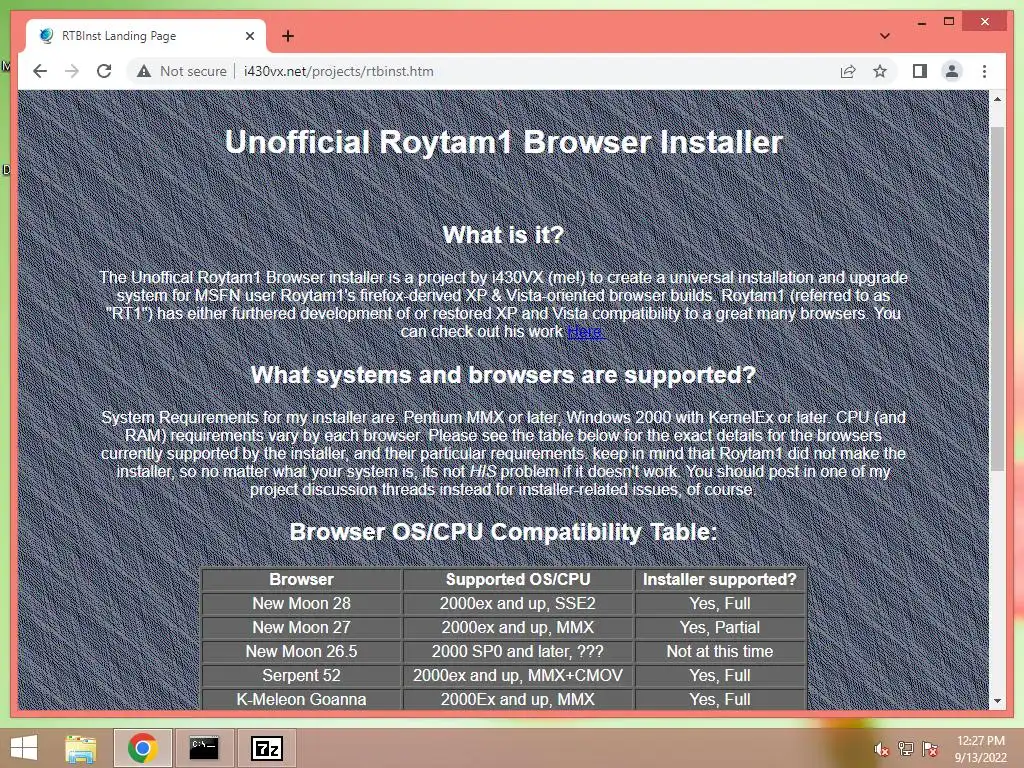Click the 'New Moon 26.5' table cell

[x=301, y=652]
